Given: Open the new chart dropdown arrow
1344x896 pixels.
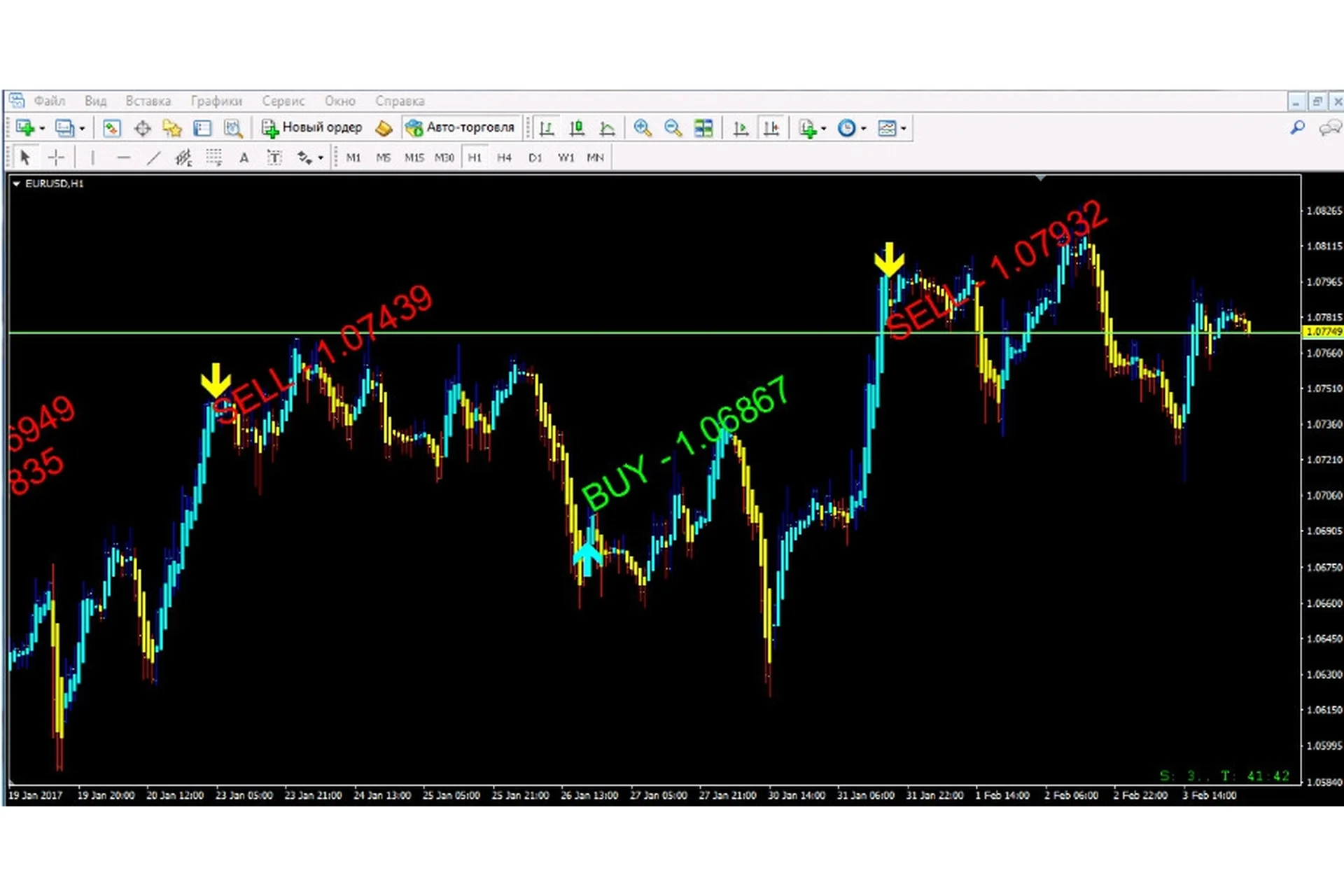Looking at the screenshot, I should tap(43, 129).
